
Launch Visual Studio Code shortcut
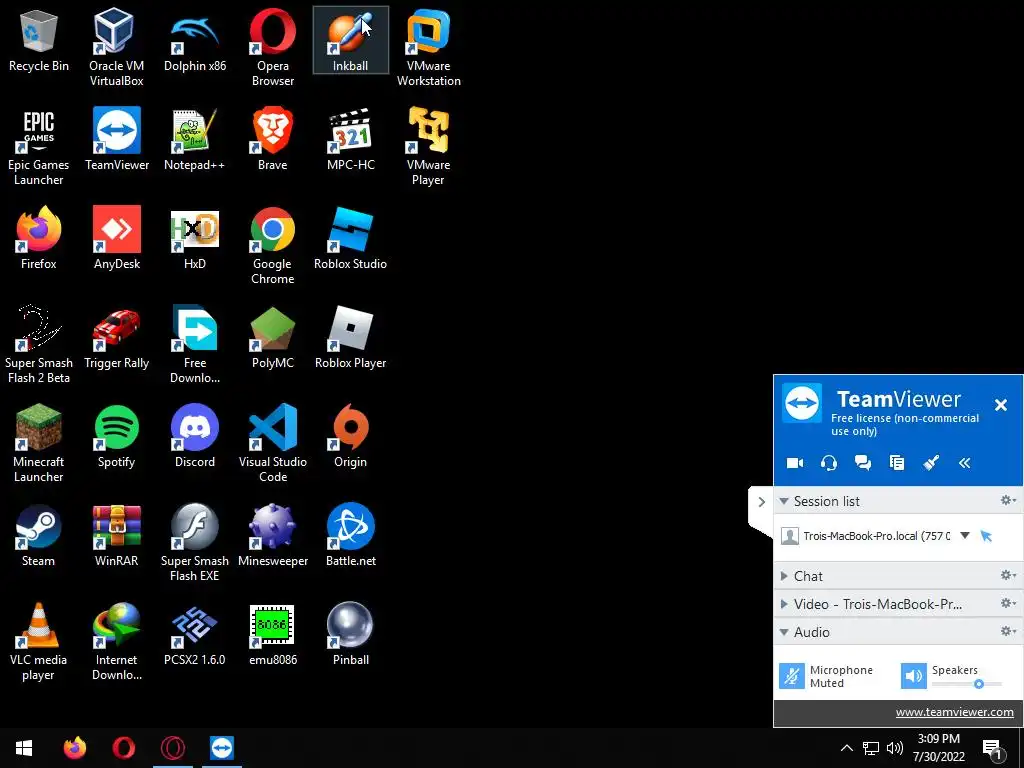tap(272, 443)
